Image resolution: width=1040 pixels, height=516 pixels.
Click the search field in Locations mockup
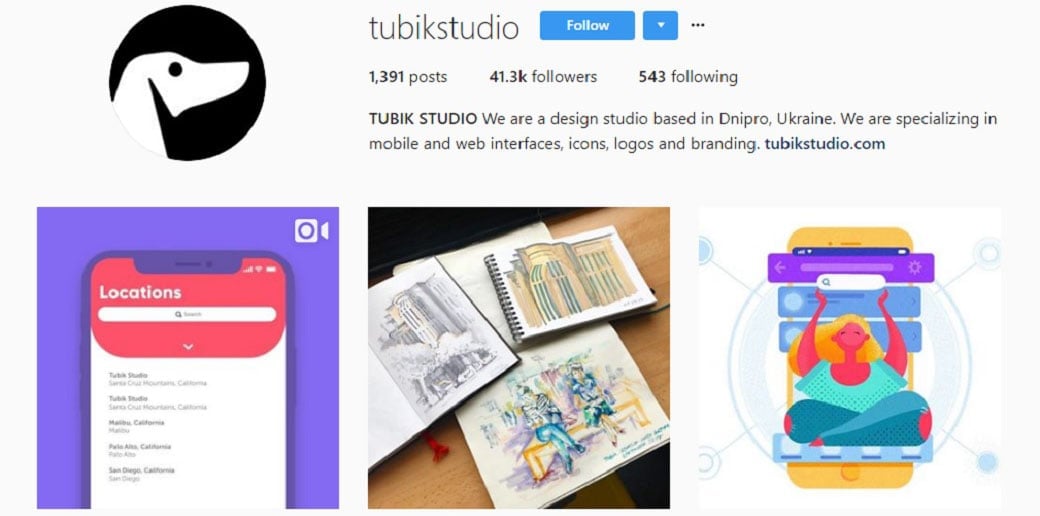click(x=187, y=314)
